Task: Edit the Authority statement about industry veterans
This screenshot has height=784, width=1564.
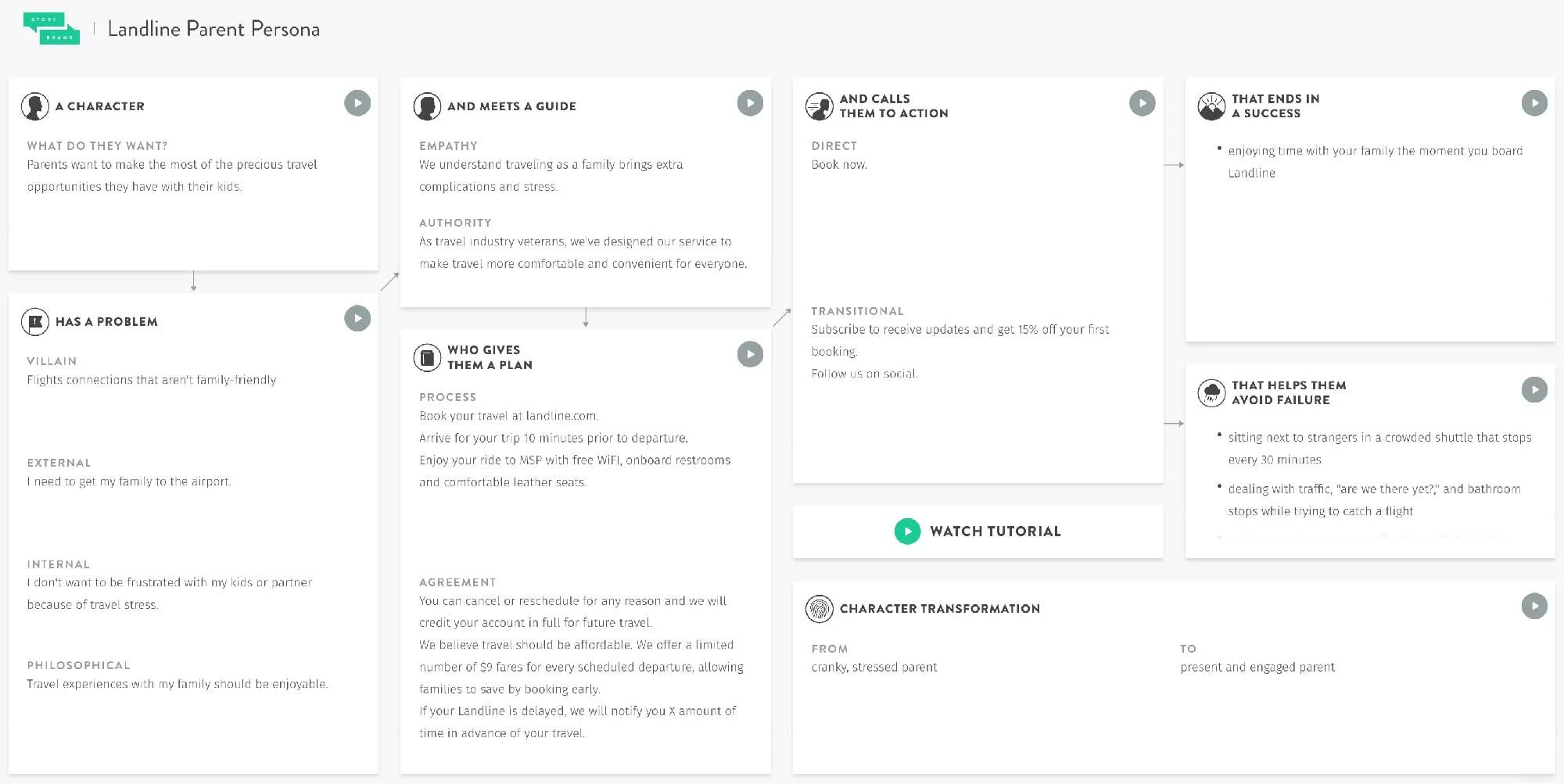Action: [x=583, y=252]
